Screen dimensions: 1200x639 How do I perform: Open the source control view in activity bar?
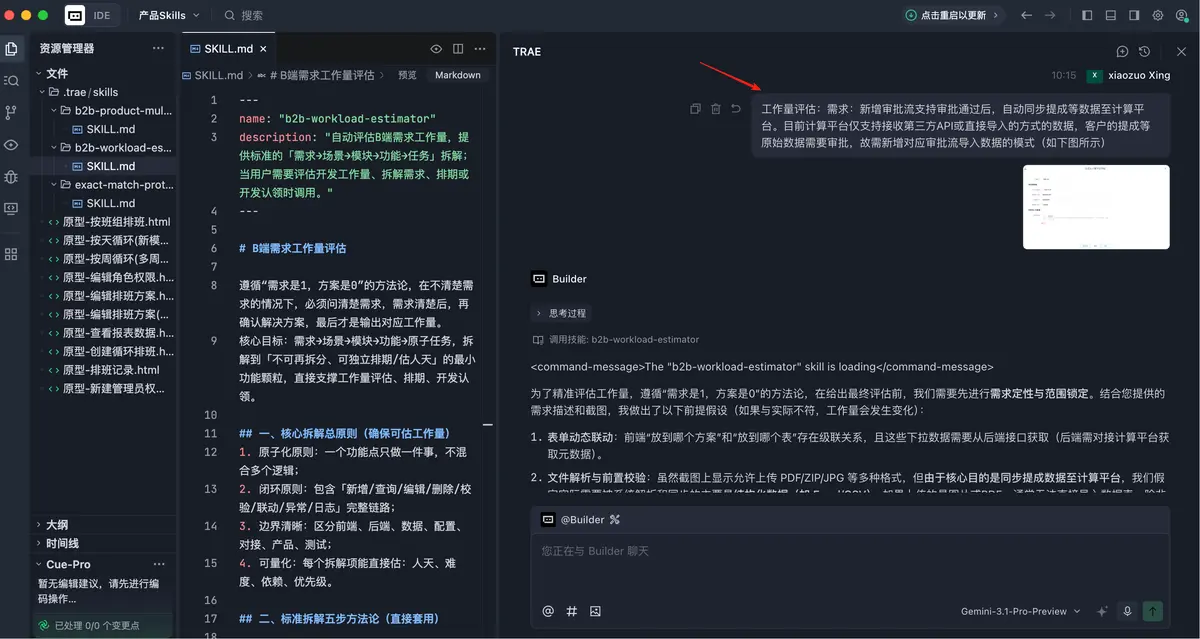click(11, 112)
